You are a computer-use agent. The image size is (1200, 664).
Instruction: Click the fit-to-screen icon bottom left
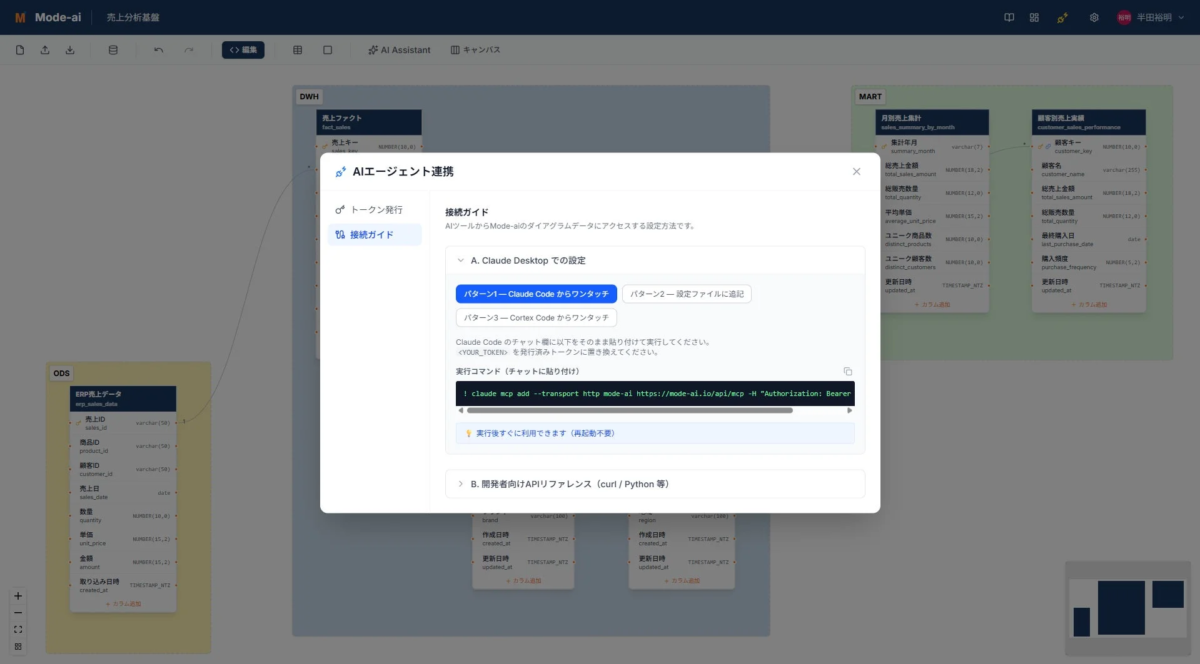coord(17,629)
